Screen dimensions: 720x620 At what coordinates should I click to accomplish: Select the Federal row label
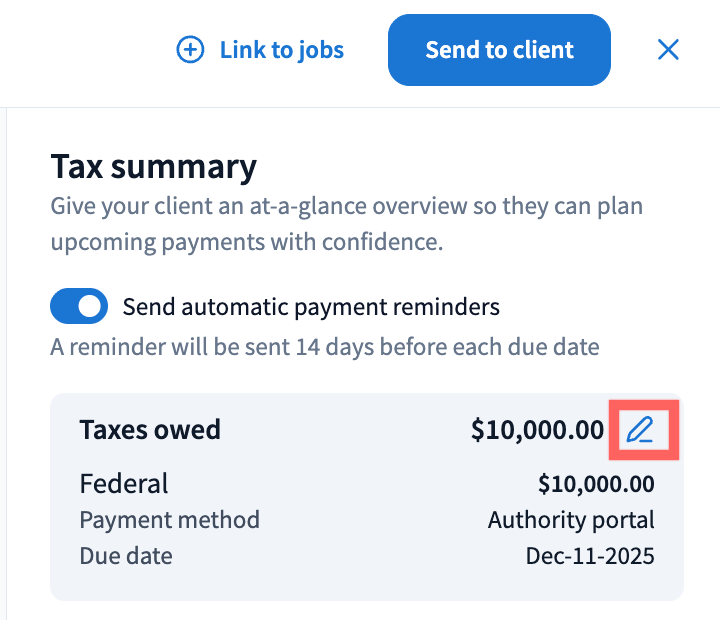point(124,485)
